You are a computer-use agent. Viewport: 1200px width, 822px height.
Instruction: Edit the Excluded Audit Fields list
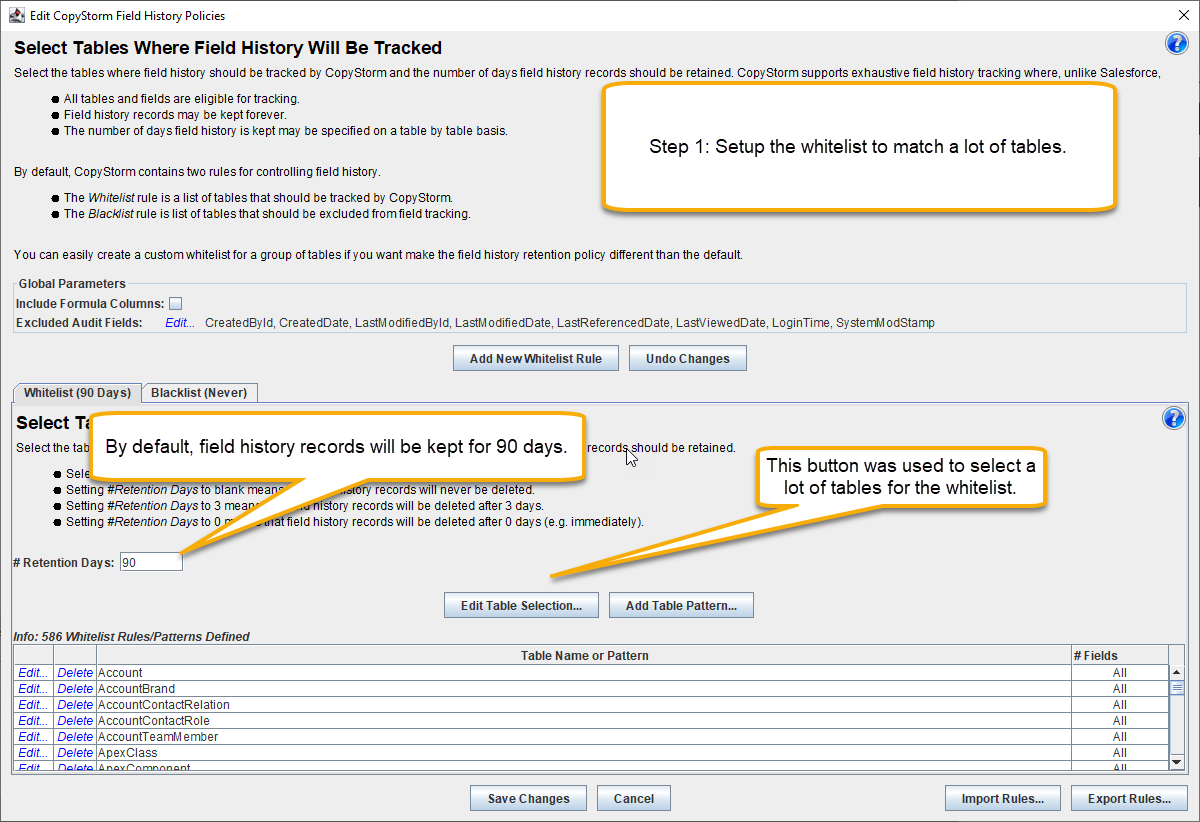pyautogui.click(x=180, y=323)
